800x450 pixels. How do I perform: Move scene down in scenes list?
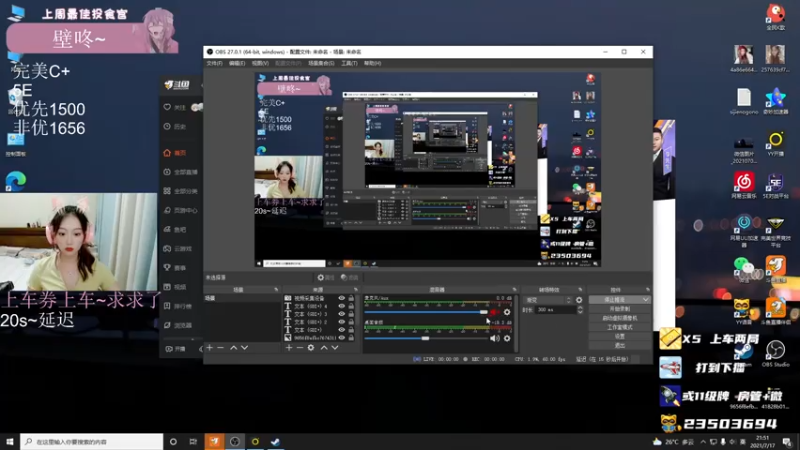(244, 347)
